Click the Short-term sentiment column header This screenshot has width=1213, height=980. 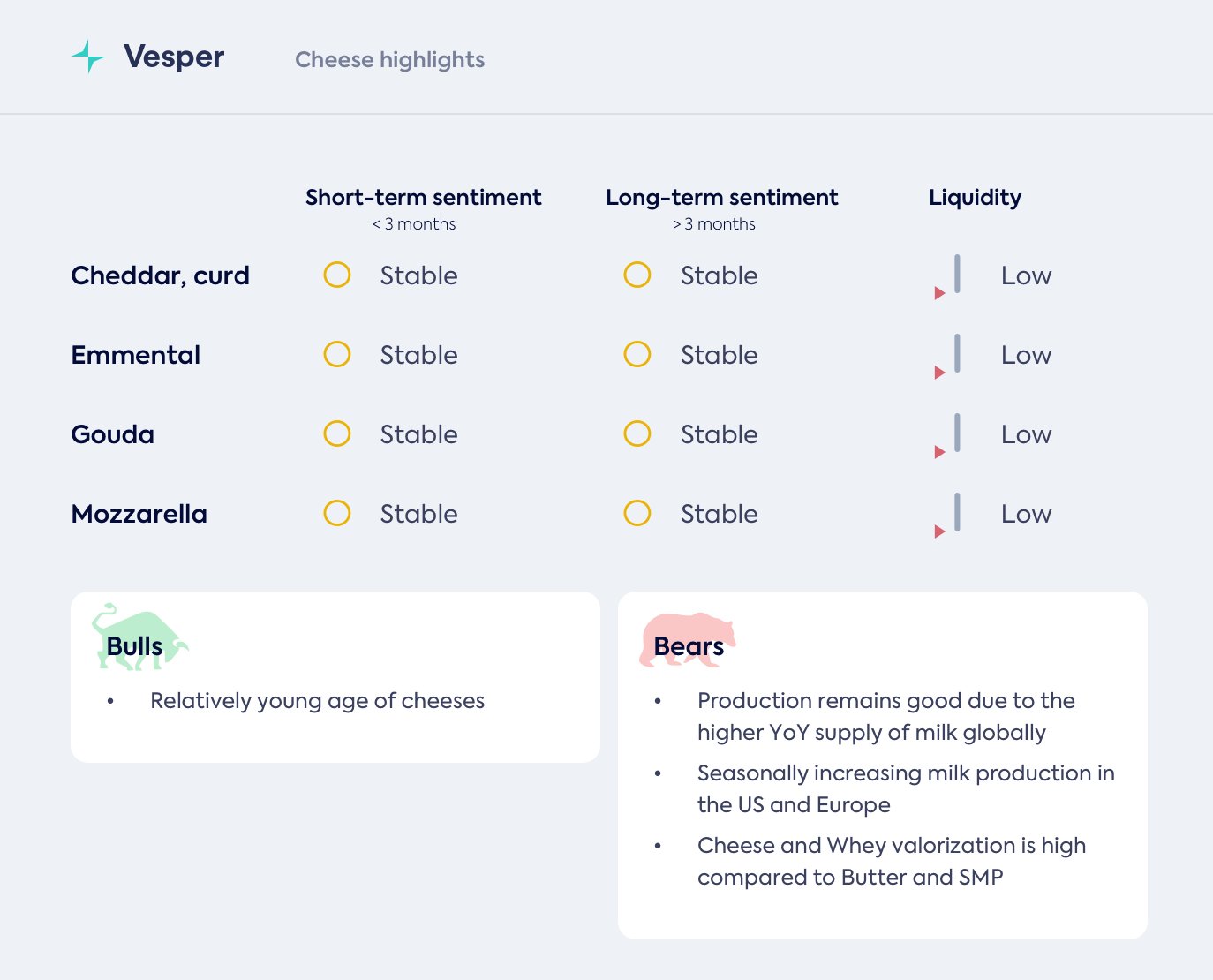pos(424,198)
